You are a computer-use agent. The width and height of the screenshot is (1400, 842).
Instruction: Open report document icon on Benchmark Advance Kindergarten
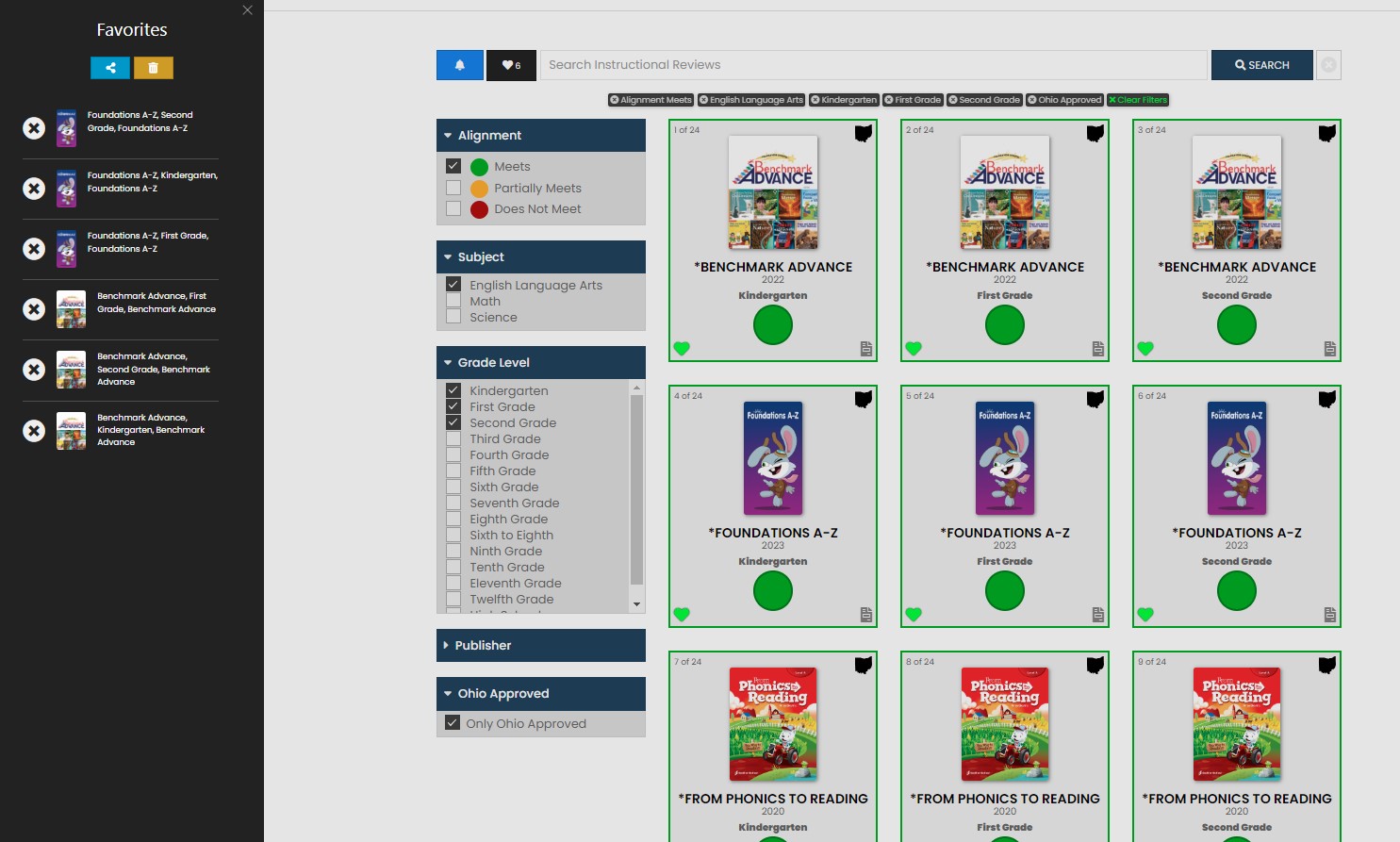(x=866, y=349)
